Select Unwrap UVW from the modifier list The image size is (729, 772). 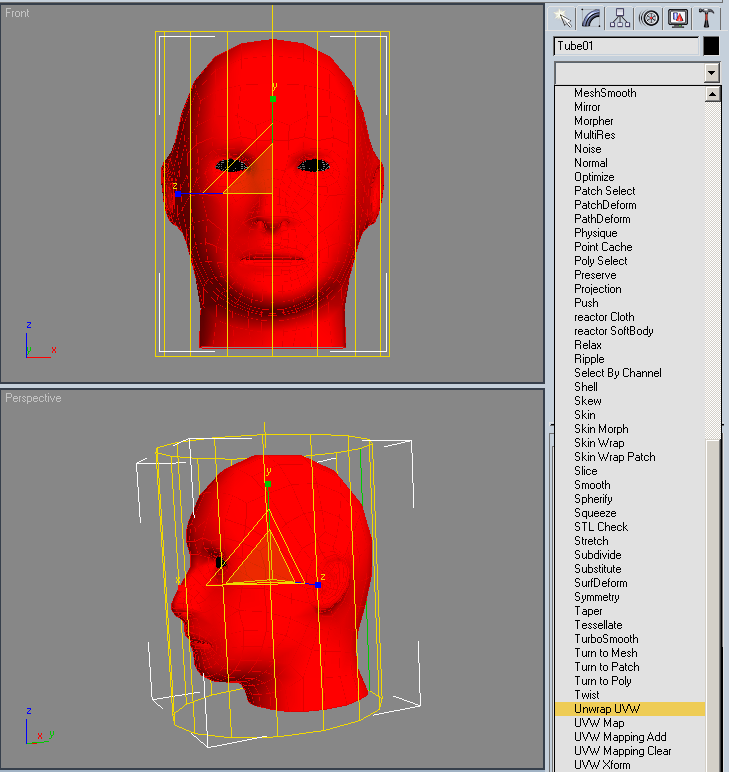[x=607, y=709]
